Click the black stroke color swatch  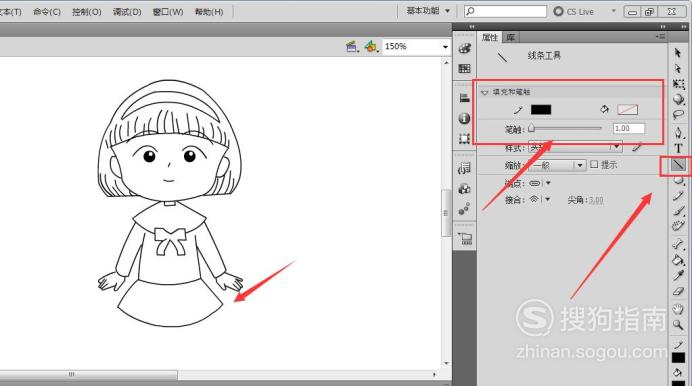(x=541, y=110)
